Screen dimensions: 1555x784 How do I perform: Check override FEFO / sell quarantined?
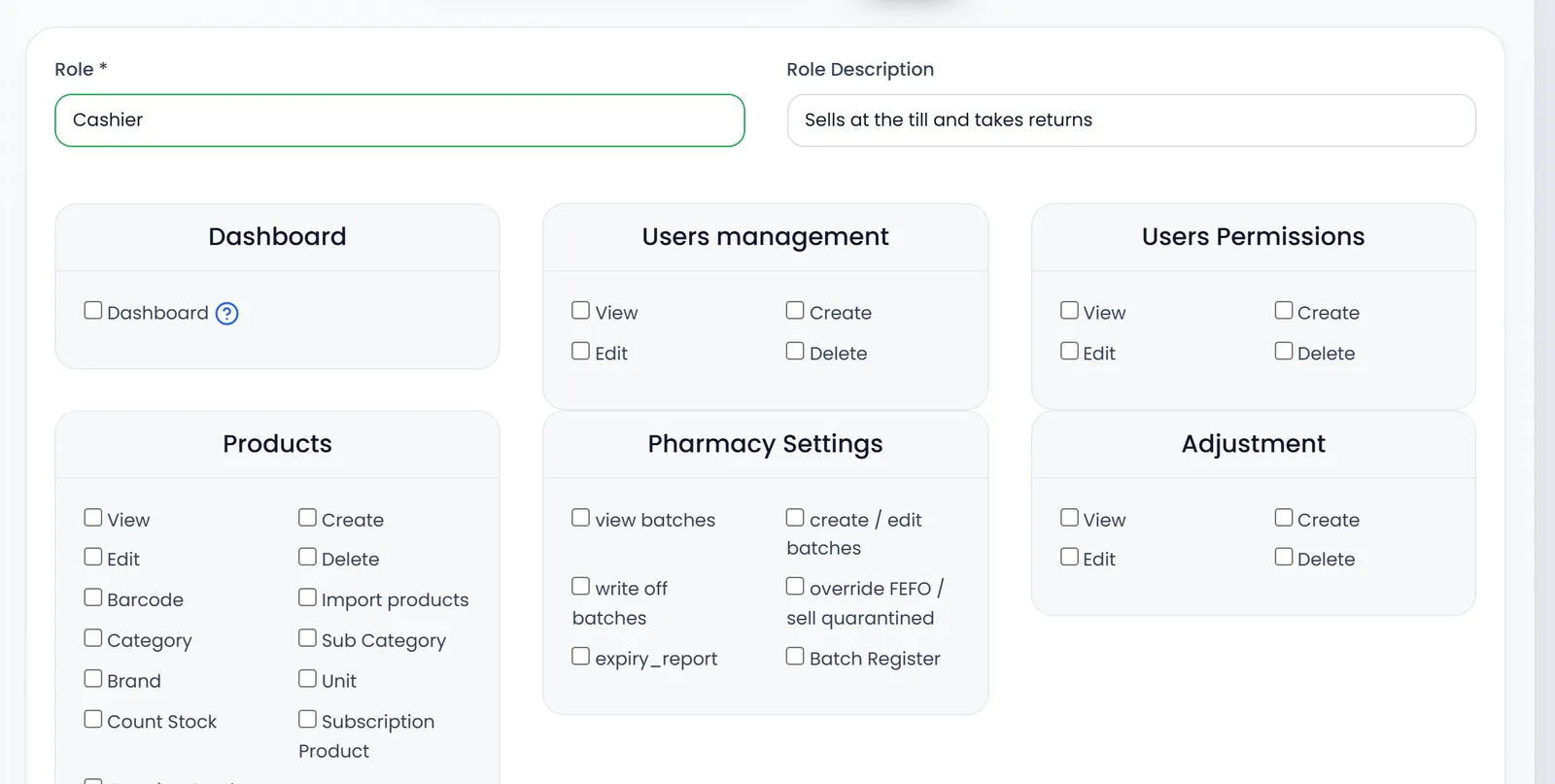795,587
